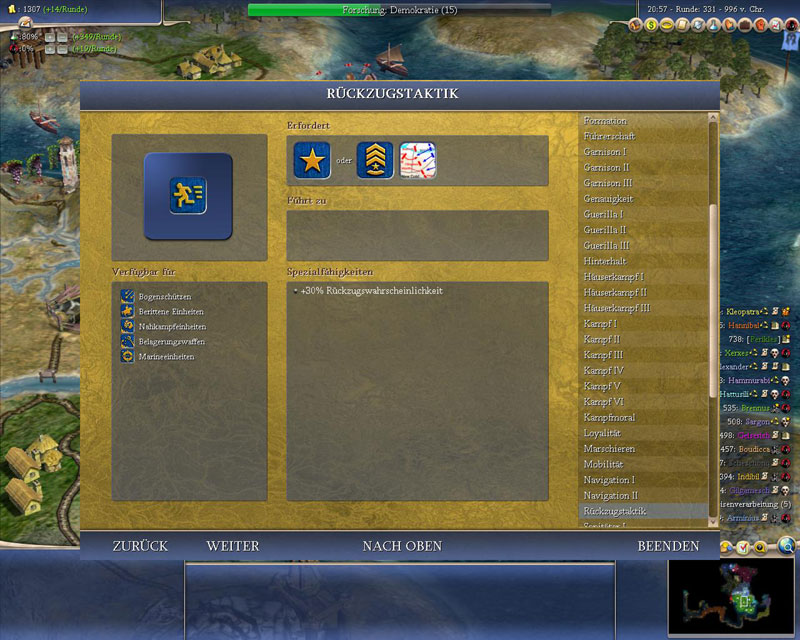The width and height of the screenshot is (800, 640).
Task: Increase the espionage rate with plus button
Action: [x=49, y=49]
